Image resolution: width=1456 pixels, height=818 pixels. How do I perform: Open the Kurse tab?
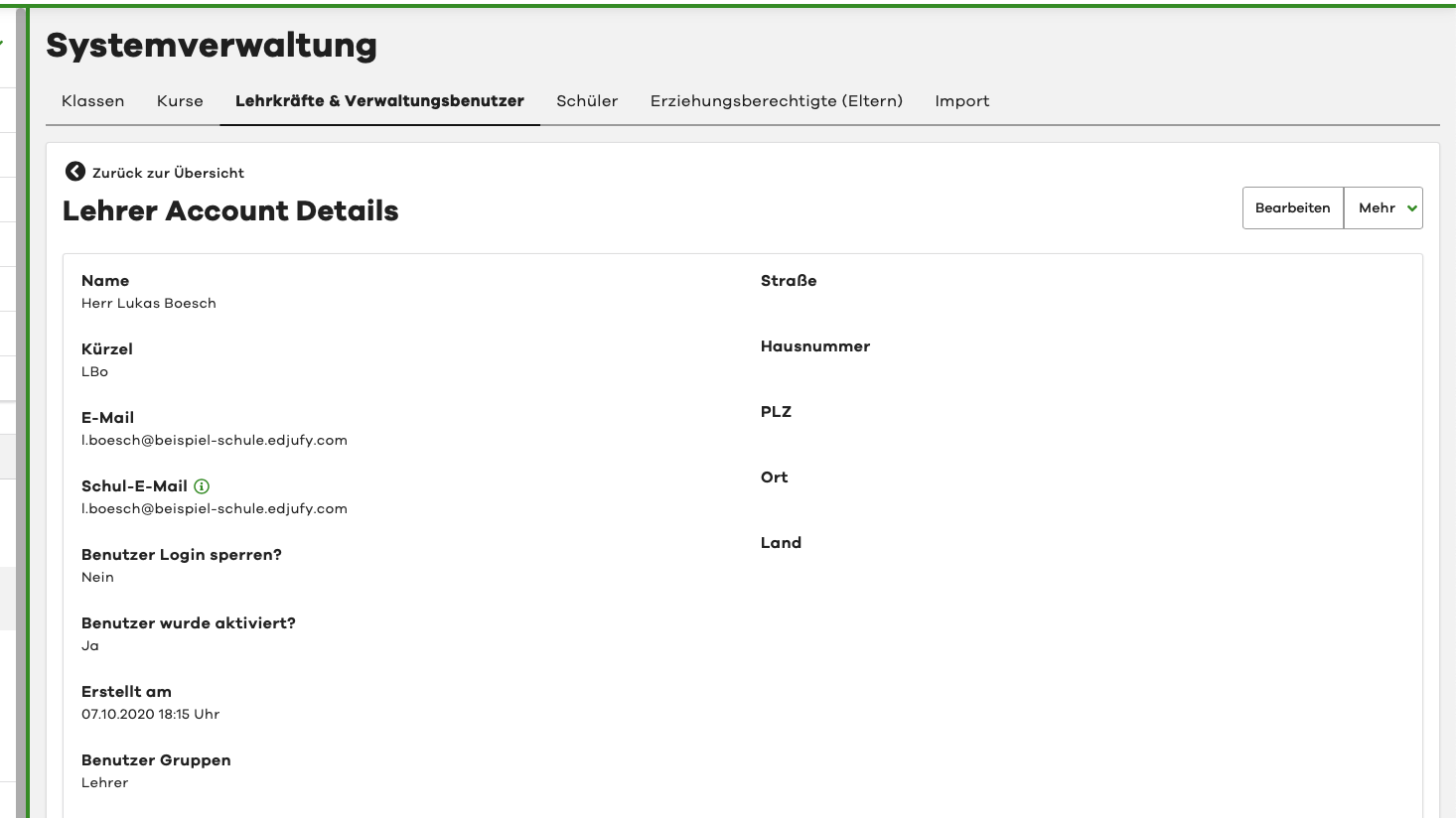click(180, 101)
